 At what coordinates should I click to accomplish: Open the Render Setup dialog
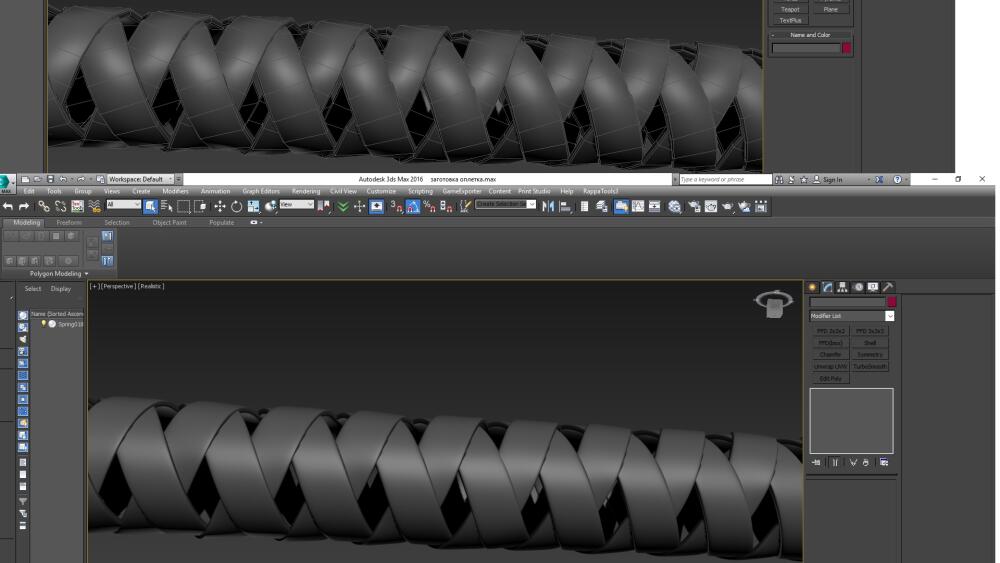(694, 206)
